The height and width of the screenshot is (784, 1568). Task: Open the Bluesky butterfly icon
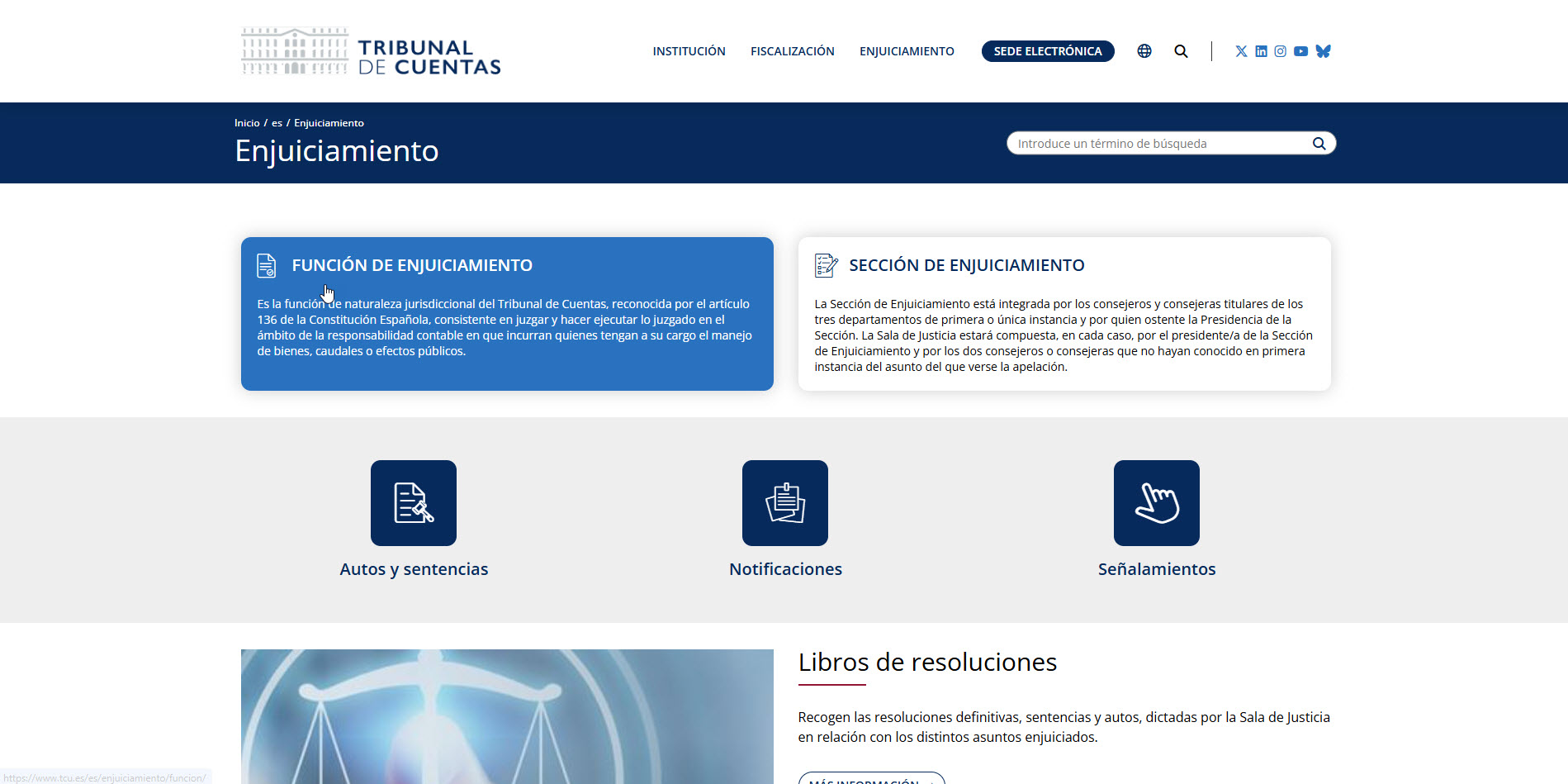(1323, 51)
